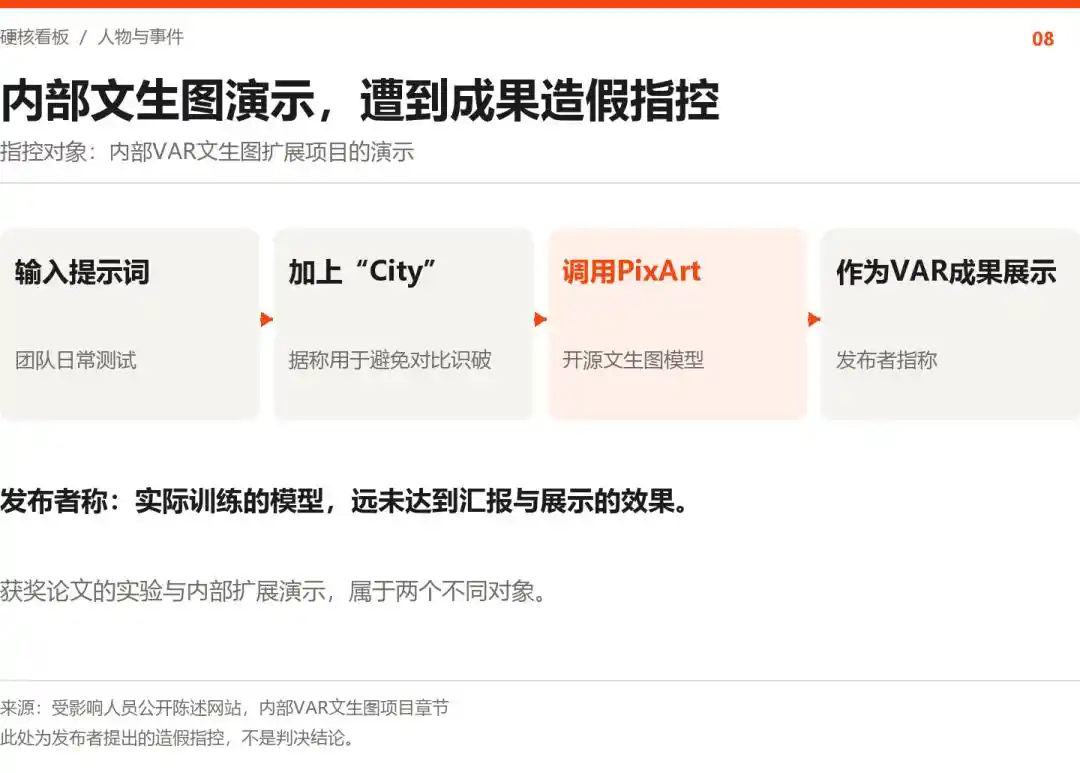
Task: Click the source line 来源：受影响人员公开陈述网站
Action: (x=121, y=708)
